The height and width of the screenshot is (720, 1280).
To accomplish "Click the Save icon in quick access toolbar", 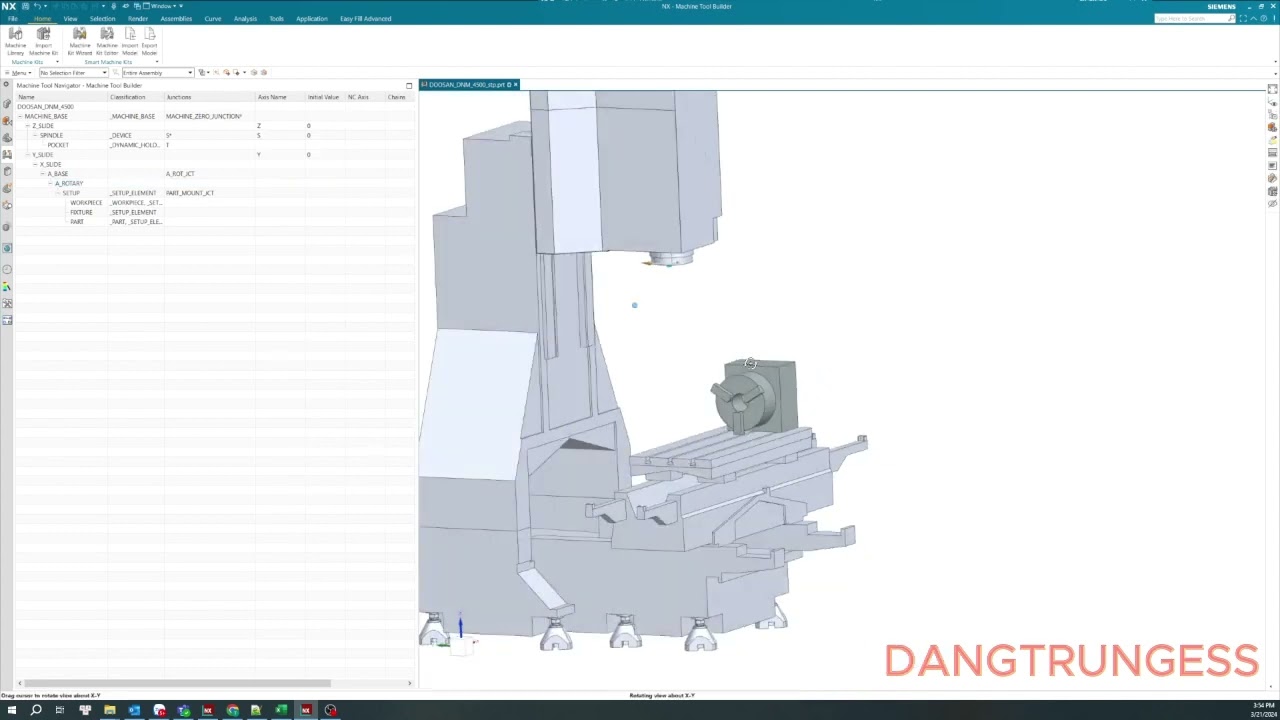I will (x=26, y=6).
